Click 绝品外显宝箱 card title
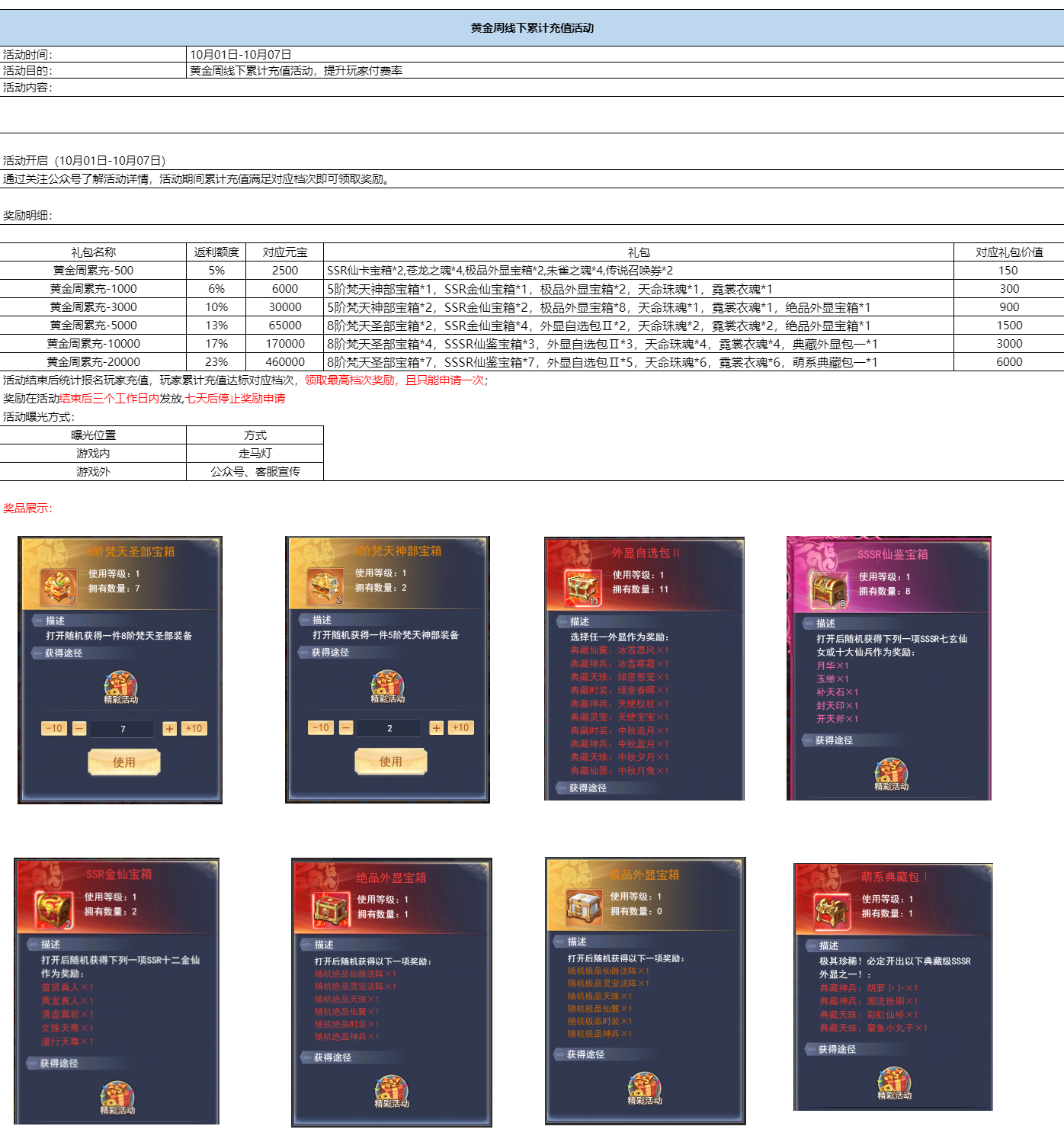 [391, 878]
